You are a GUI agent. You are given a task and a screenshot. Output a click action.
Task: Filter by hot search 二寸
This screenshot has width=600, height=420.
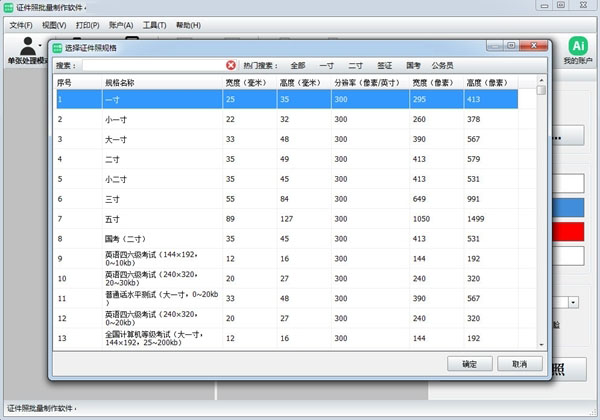tap(355, 65)
